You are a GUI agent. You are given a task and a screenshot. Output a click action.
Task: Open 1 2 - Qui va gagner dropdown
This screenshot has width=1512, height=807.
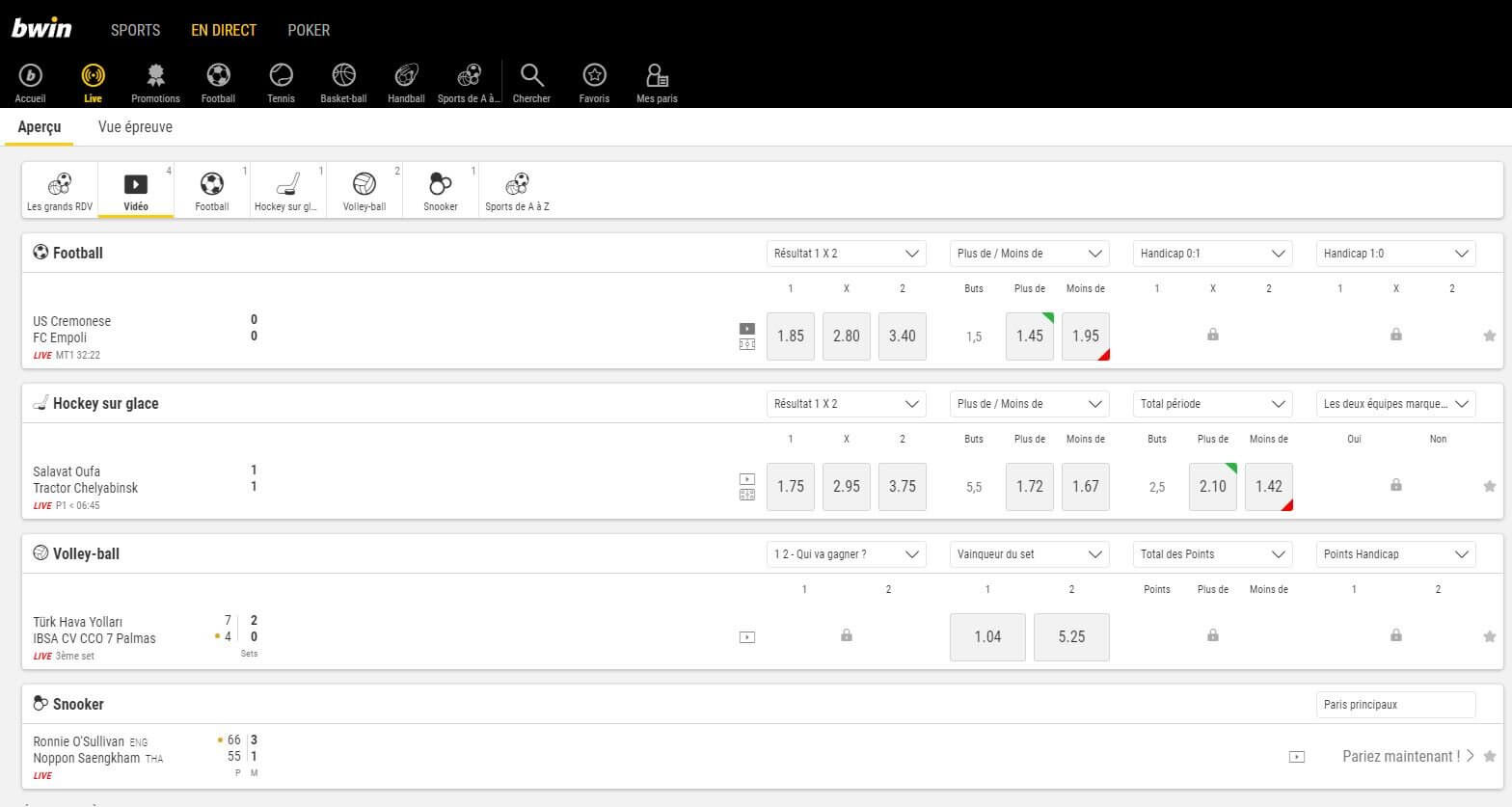(x=847, y=554)
